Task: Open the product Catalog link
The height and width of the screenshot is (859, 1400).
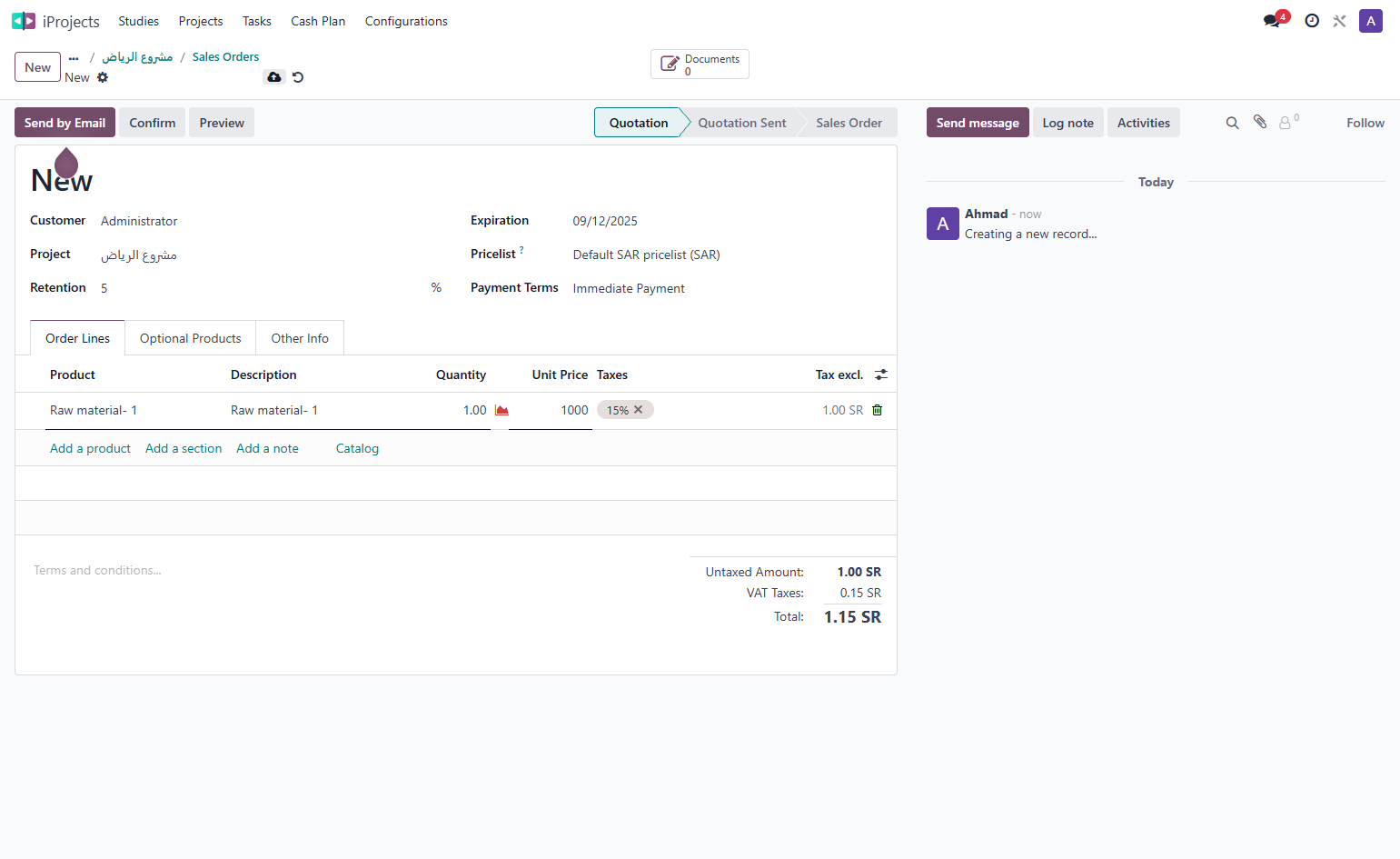Action: (x=357, y=448)
